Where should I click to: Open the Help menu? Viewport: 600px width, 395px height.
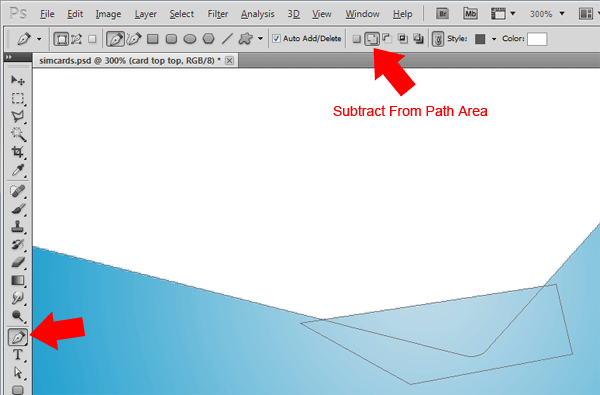point(403,14)
